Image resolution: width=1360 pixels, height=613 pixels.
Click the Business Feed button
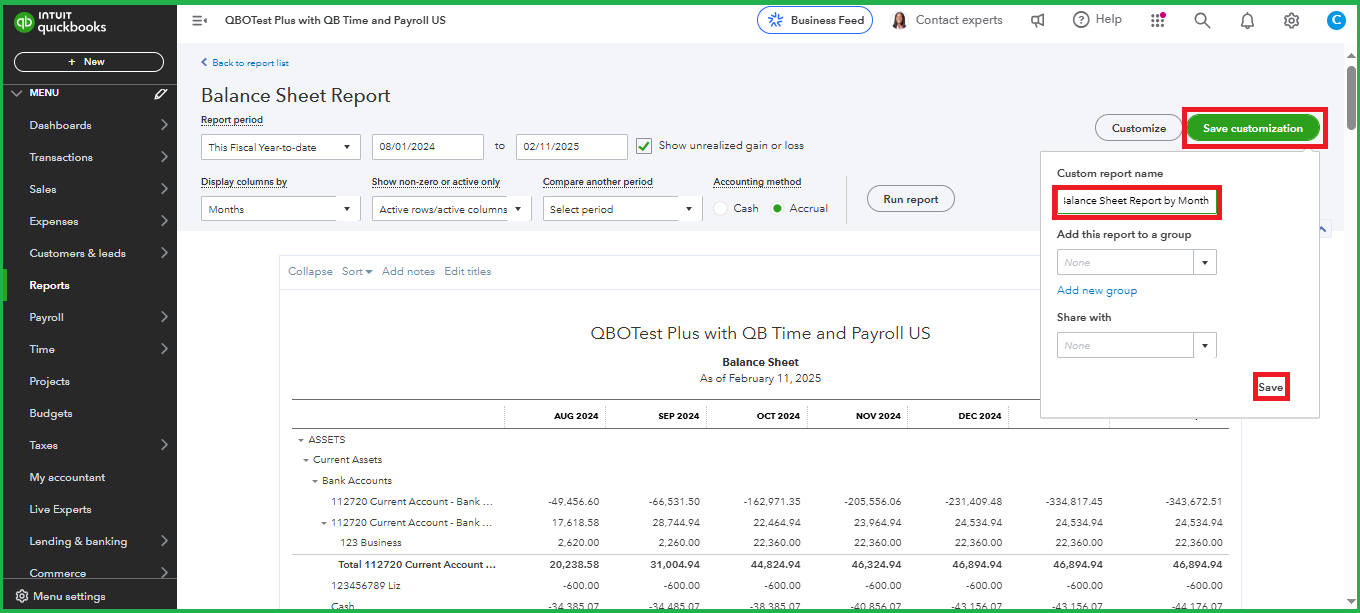click(x=815, y=20)
